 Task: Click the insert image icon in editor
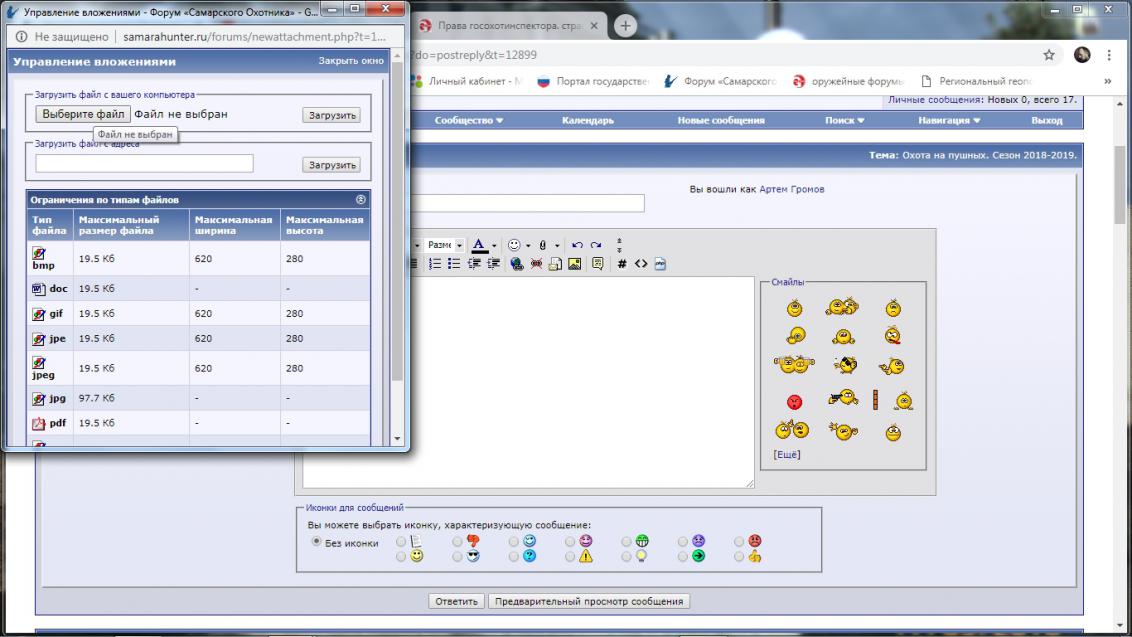coord(575,264)
